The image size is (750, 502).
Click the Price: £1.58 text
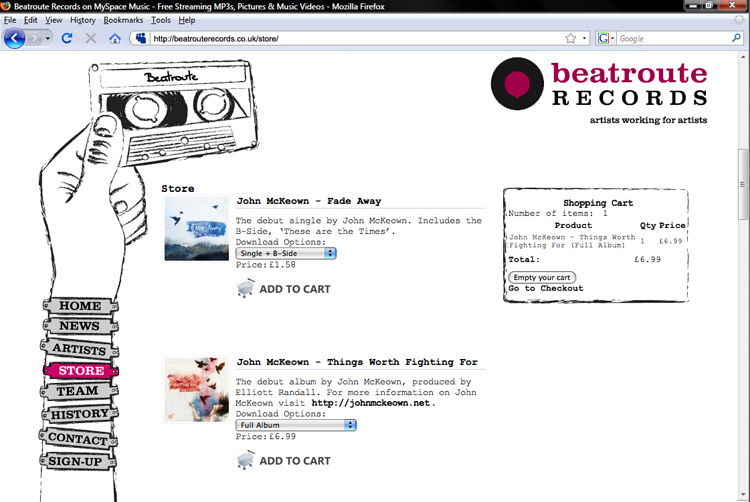point(265,265)
